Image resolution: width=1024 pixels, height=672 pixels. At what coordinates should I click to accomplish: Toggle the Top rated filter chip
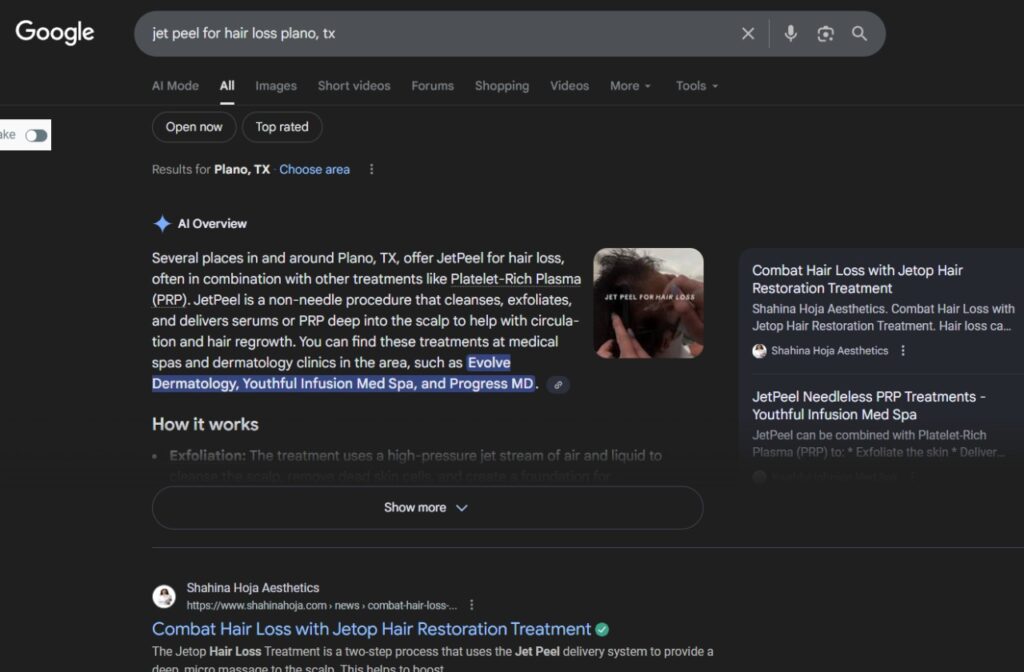[281, 127]
